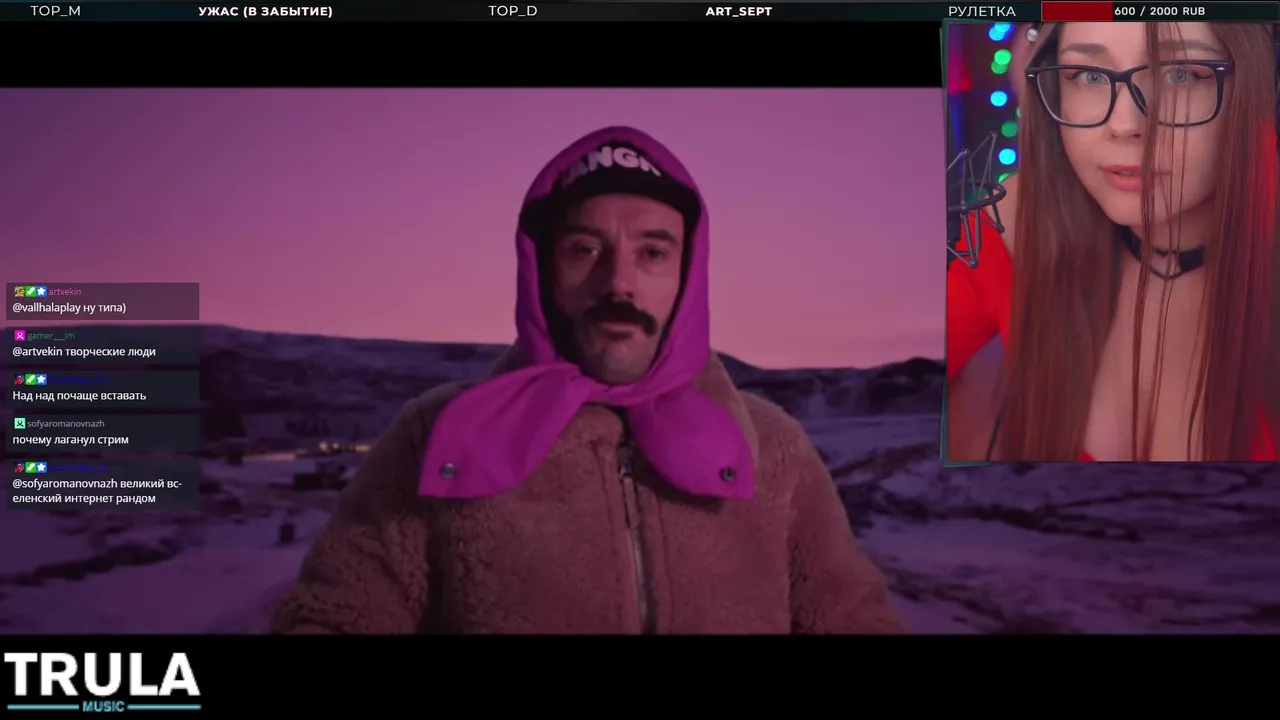Click the music video playing in the main area
1280x720 pixels.
point(470,360)
